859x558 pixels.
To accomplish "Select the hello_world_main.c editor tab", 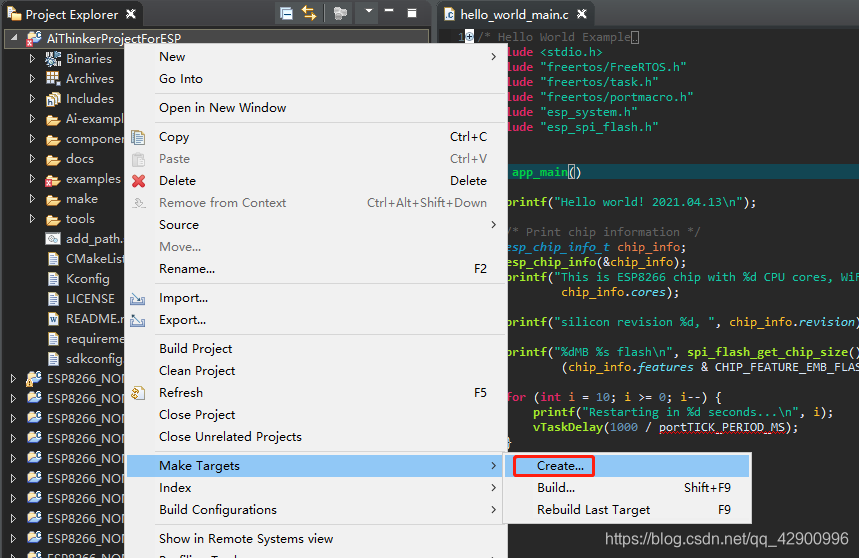I will (x=514, y=14).
